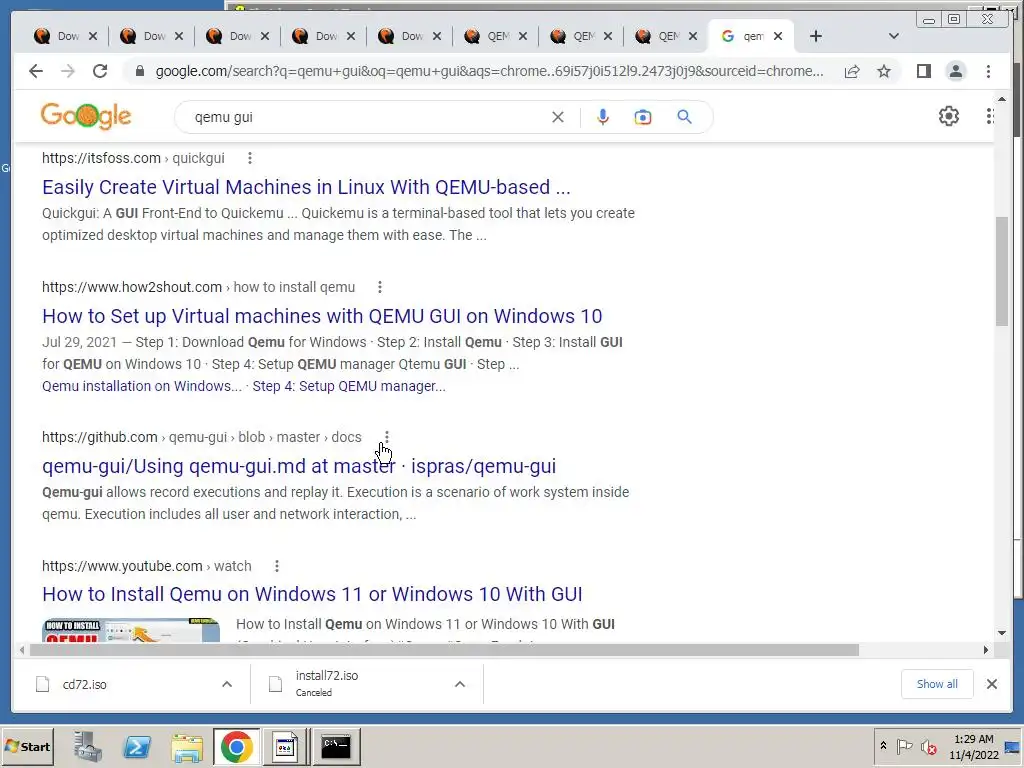This screenshot has width=1024, height=768.
Task: Close the active qem Google tab
Action: [x=778, y=36]
